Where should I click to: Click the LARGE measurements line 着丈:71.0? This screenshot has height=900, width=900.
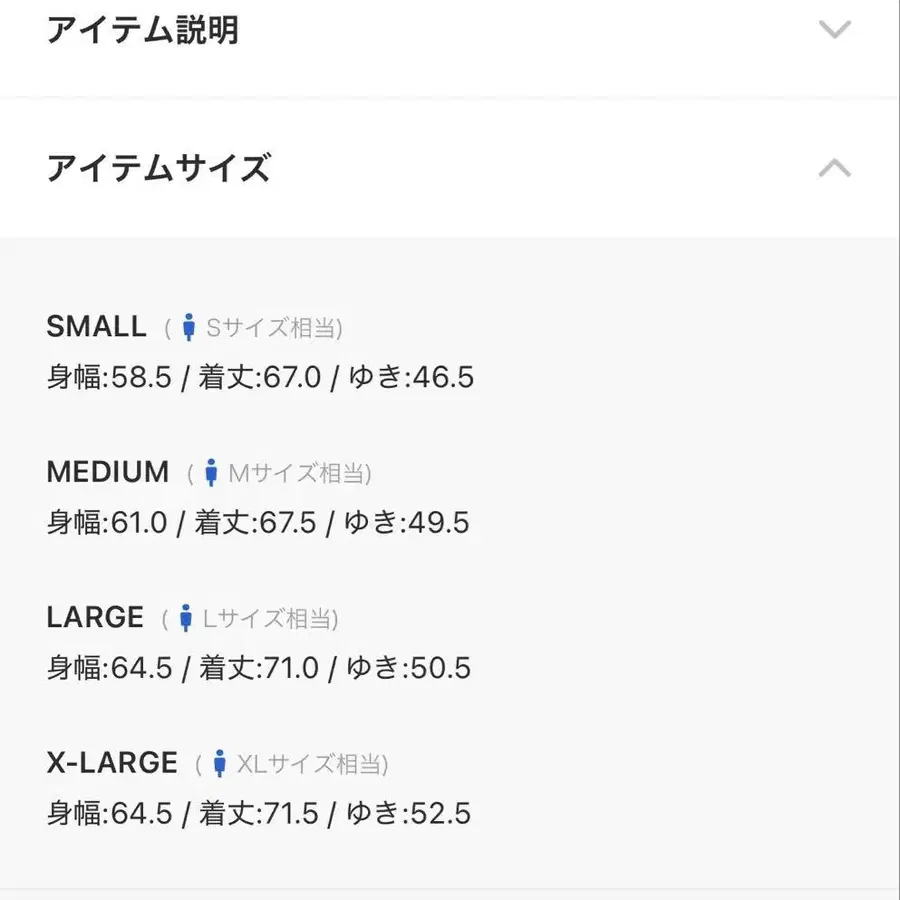[259, 668]
